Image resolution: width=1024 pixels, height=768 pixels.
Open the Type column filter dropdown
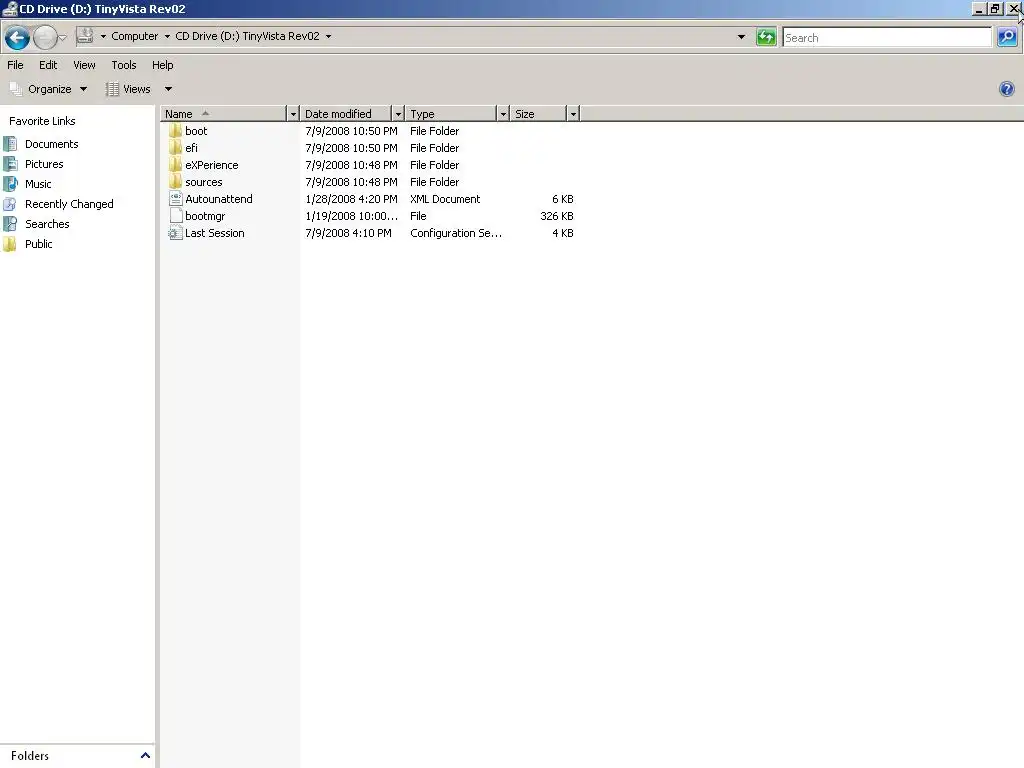pyautogui.click(x=503, y=114)
